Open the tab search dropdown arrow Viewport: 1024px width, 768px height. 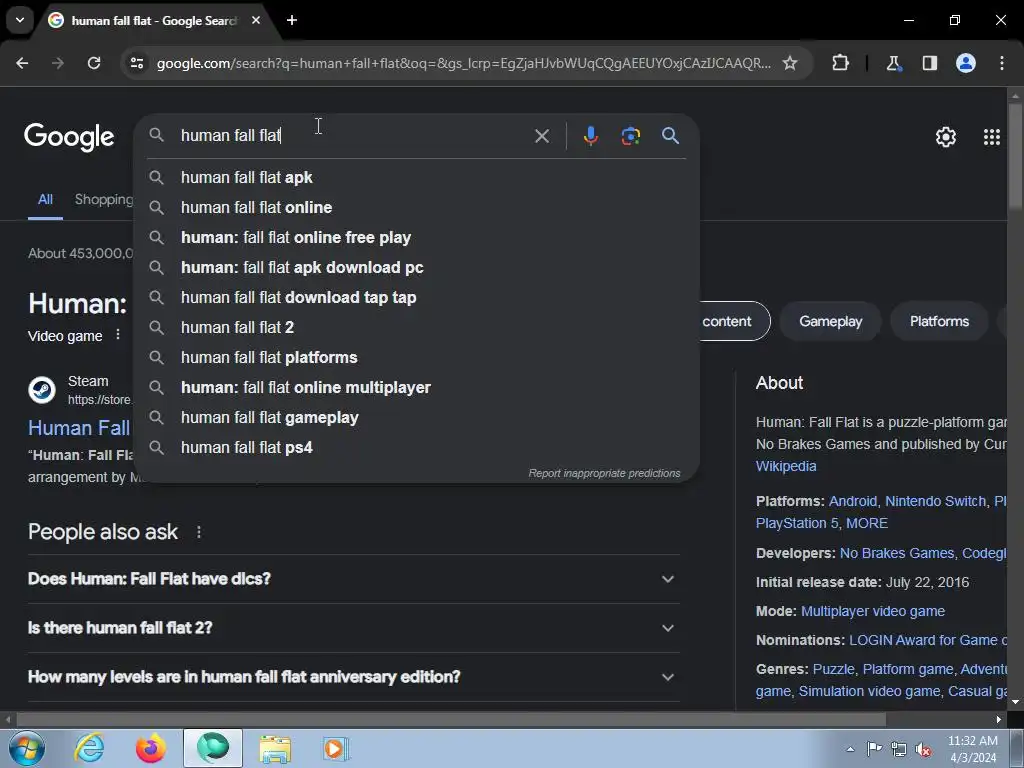(x=20, y=20)
